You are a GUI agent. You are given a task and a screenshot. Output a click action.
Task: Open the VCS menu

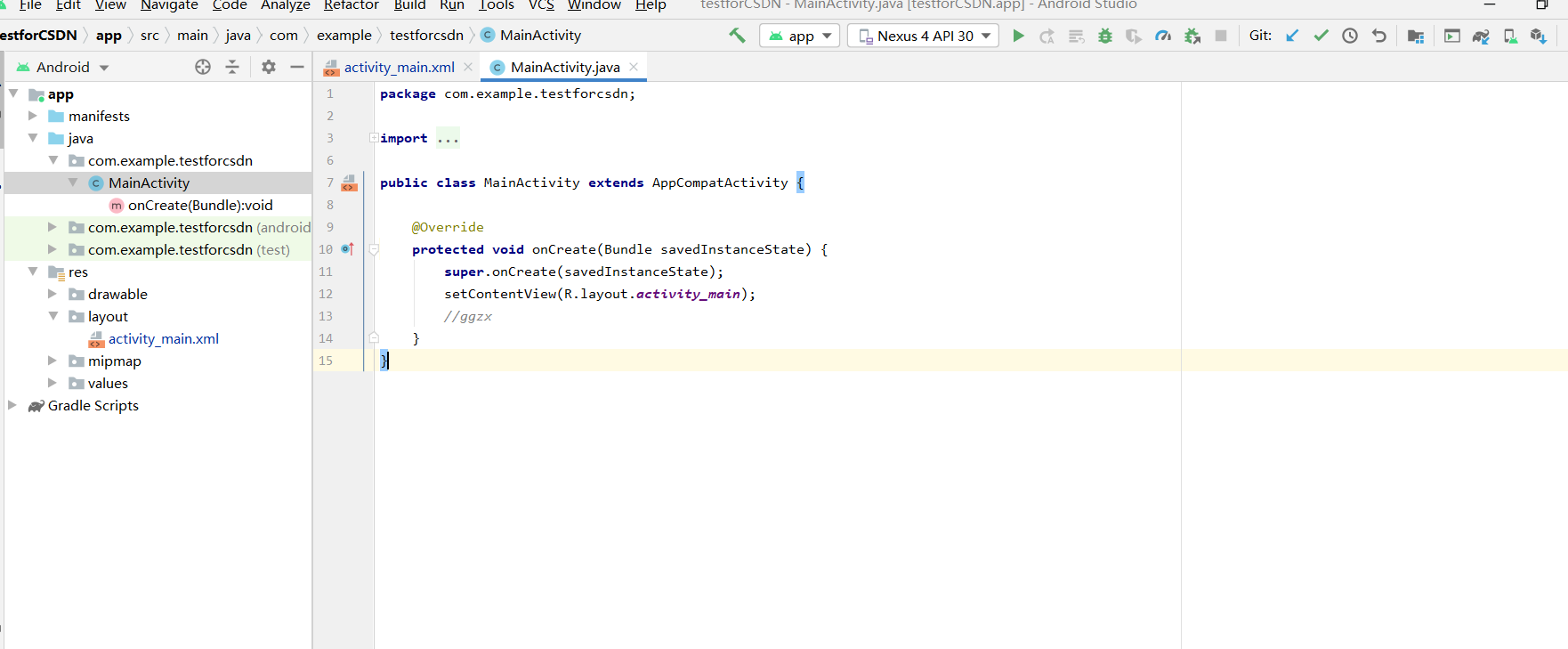(541, 4)
